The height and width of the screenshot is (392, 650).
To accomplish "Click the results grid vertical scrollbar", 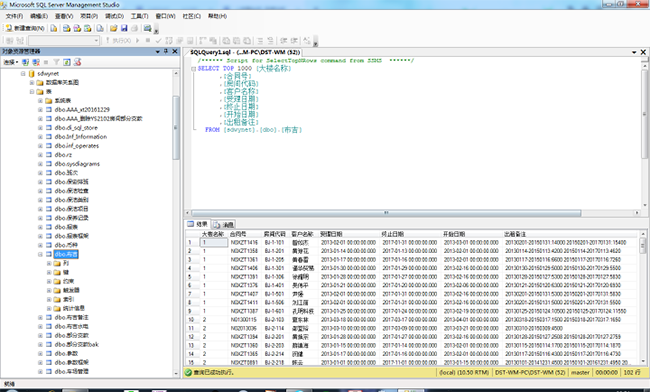I will [643, 298].
